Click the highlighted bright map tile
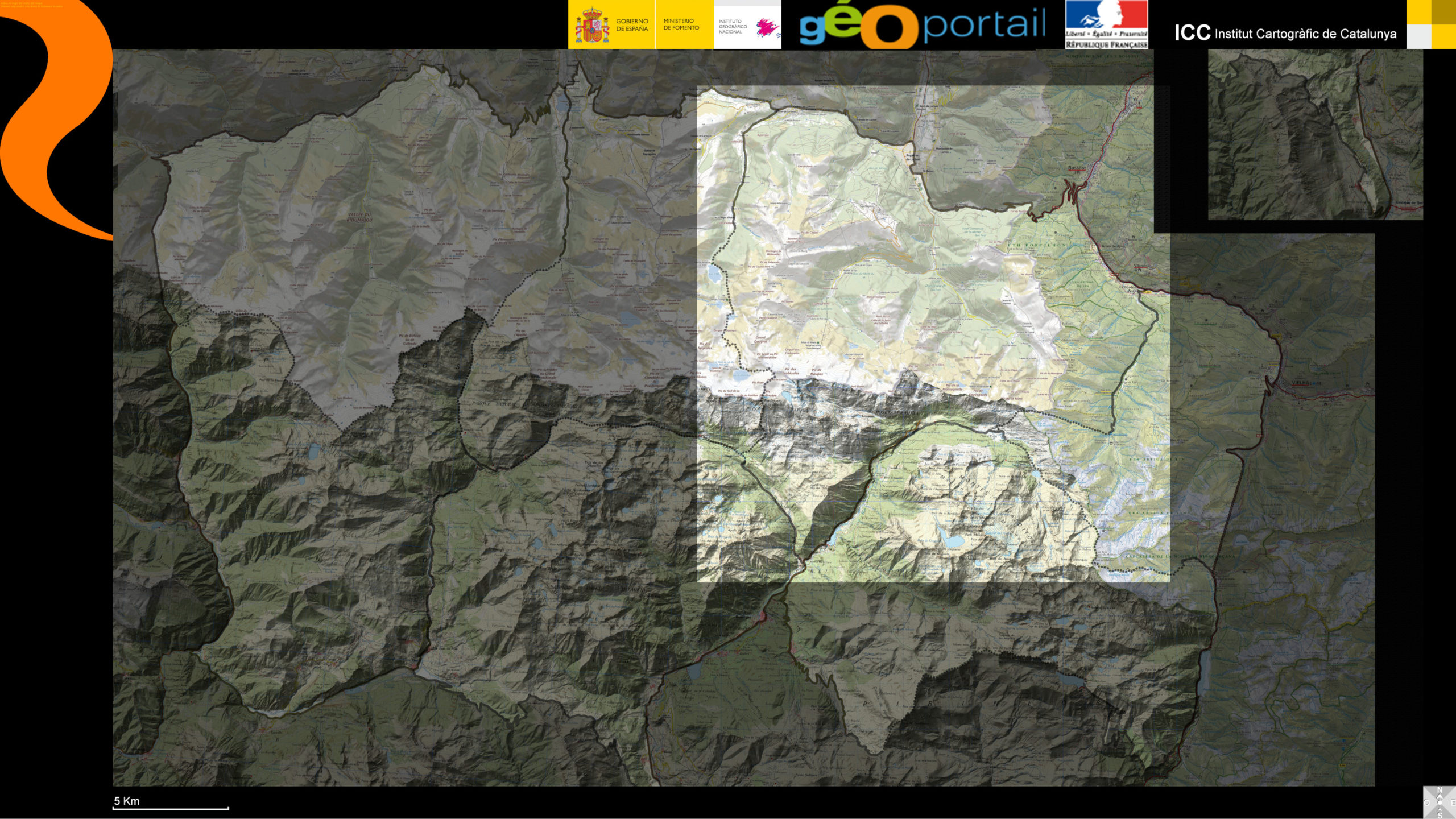 point(933,333)
